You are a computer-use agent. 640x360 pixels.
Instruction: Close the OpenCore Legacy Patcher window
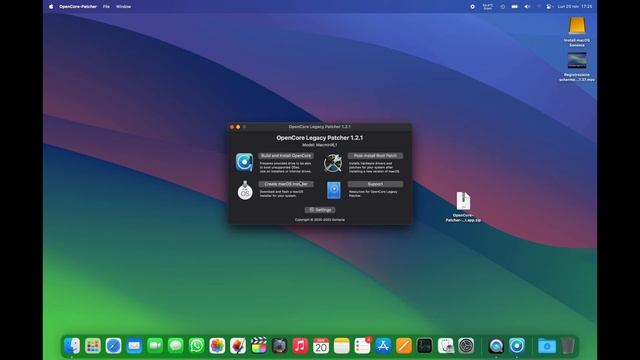232,127
